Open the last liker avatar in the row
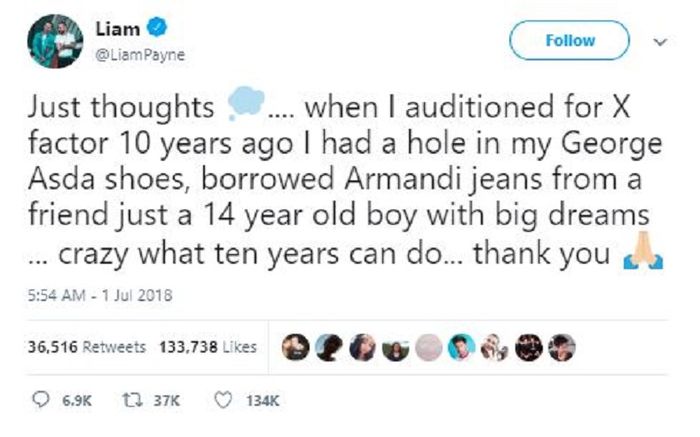 coord(563,347)
